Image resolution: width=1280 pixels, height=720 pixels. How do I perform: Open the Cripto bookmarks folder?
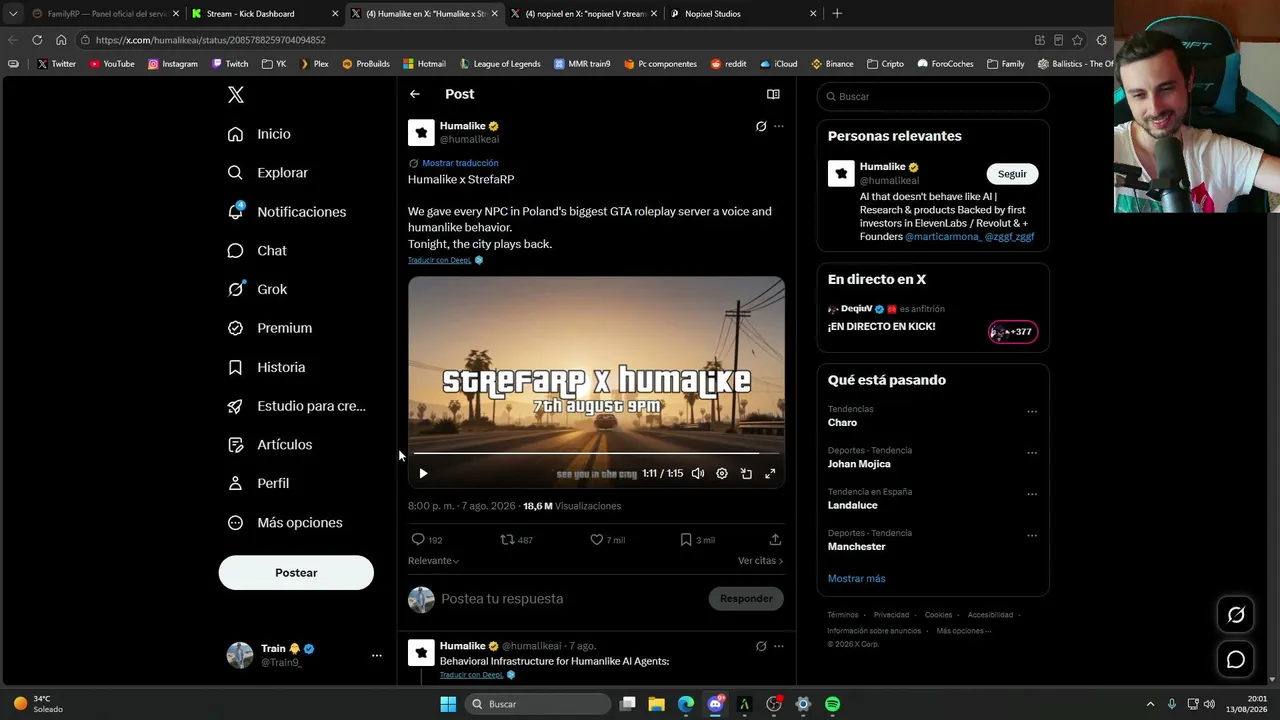pos(885,64)
